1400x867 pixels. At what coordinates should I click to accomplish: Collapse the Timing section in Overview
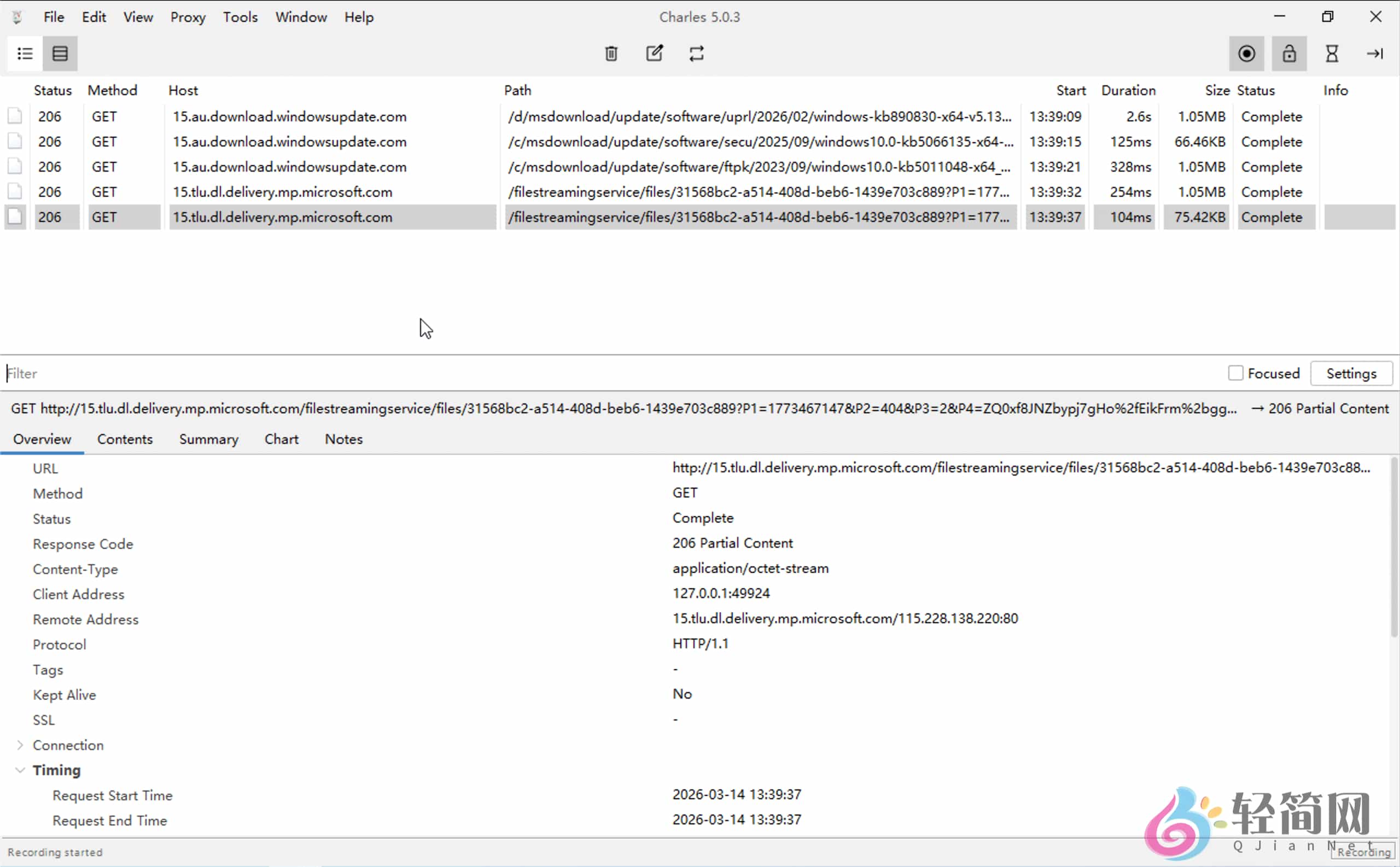coord(20,770)
